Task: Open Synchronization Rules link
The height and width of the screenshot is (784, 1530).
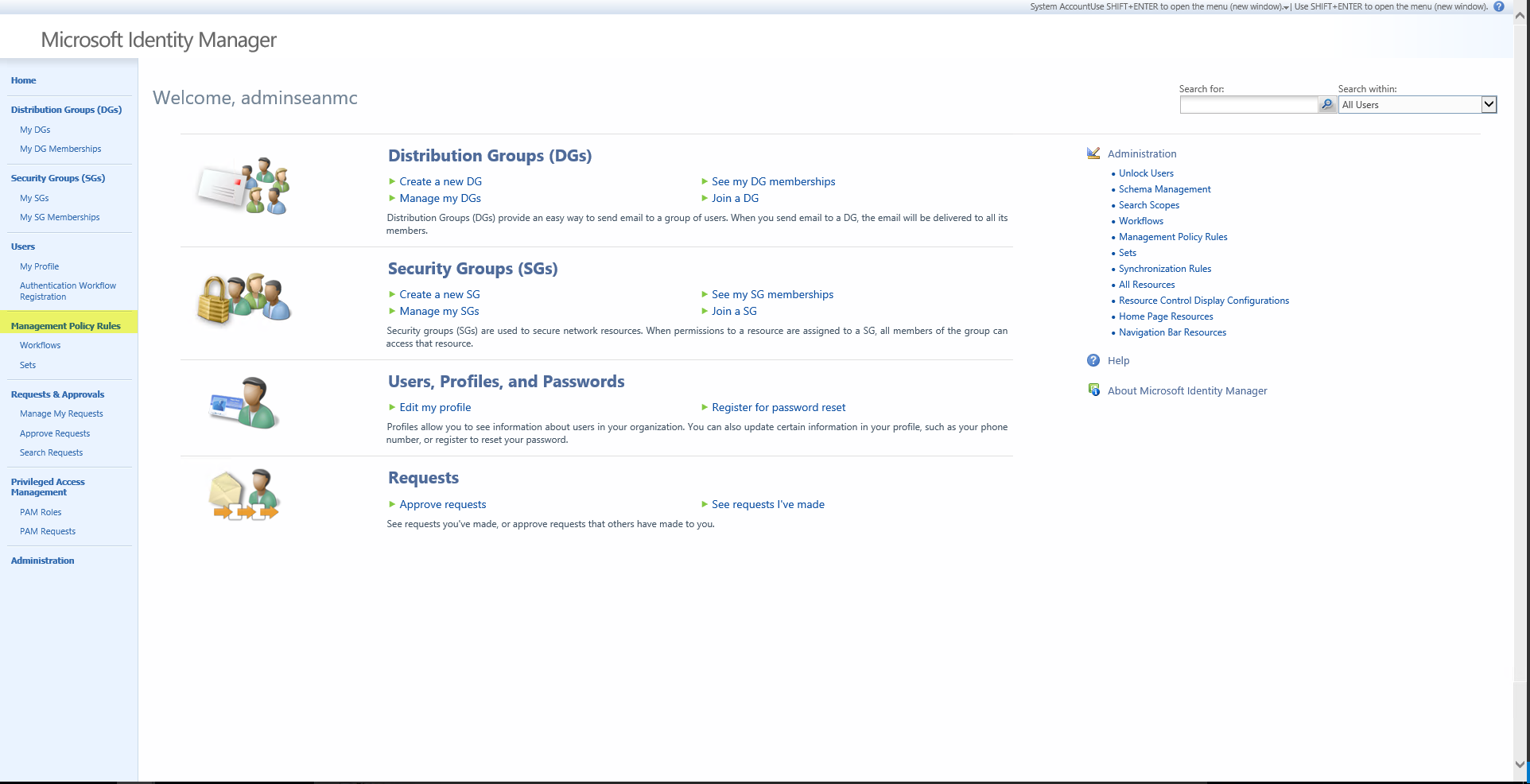Action: 1165,269
